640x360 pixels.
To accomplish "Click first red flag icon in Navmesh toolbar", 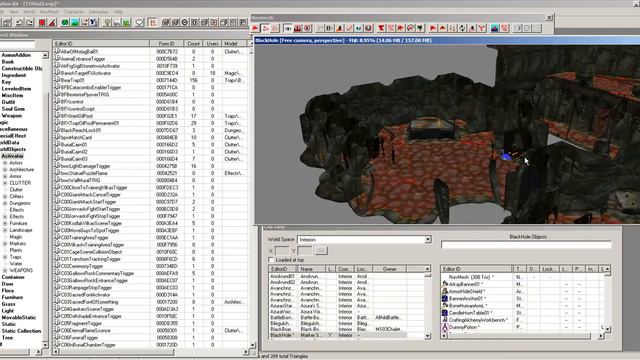I will [x=255, y=28].
